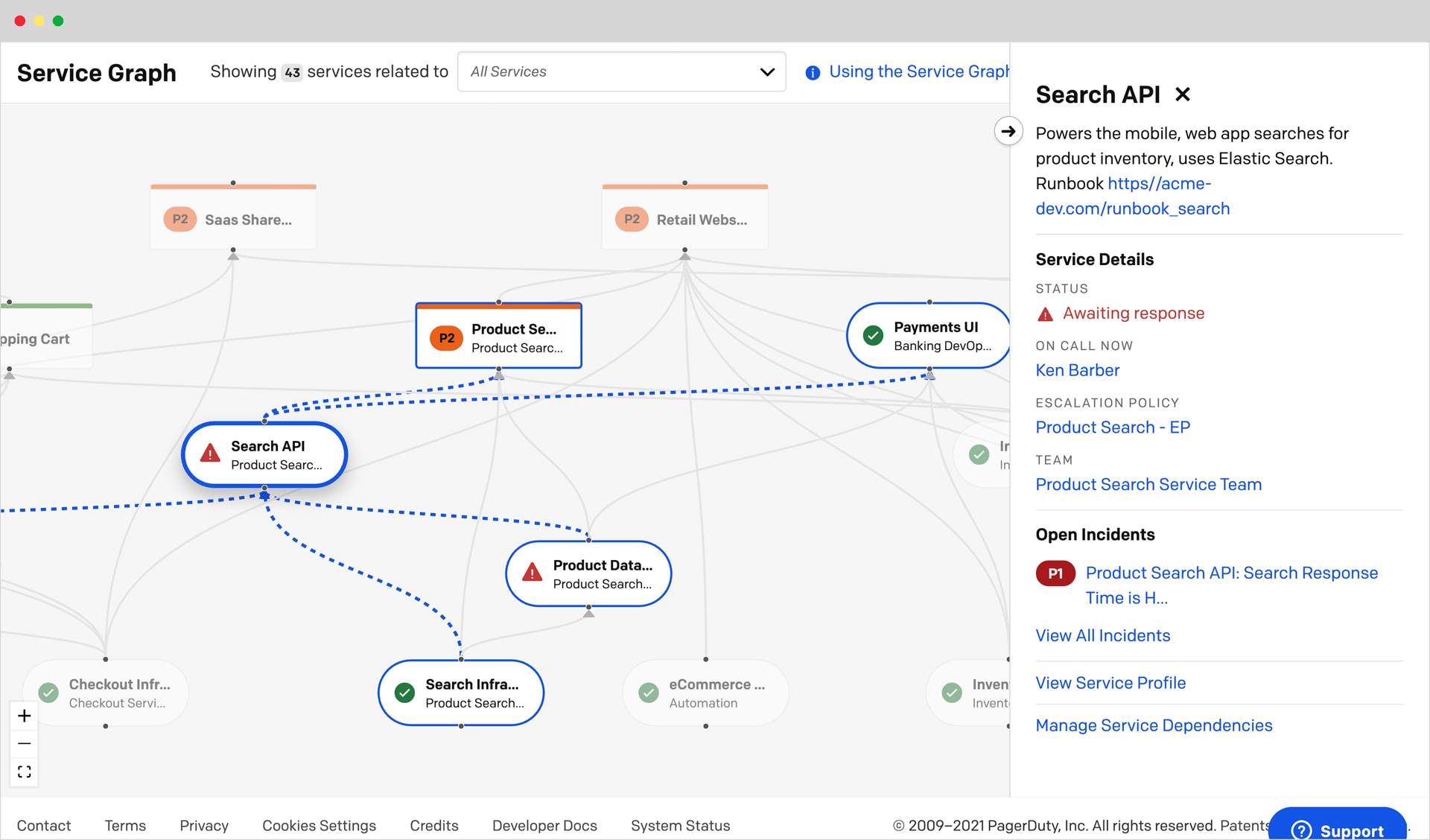Click the zoom in control on the graph
Screen dimensions: 1430x840
pyautogui.click(x=24, y=716)
